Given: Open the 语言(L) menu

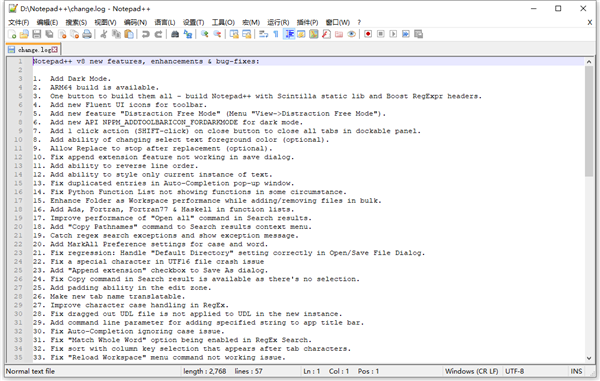Looking at the screenshot, I should [165, 23].
